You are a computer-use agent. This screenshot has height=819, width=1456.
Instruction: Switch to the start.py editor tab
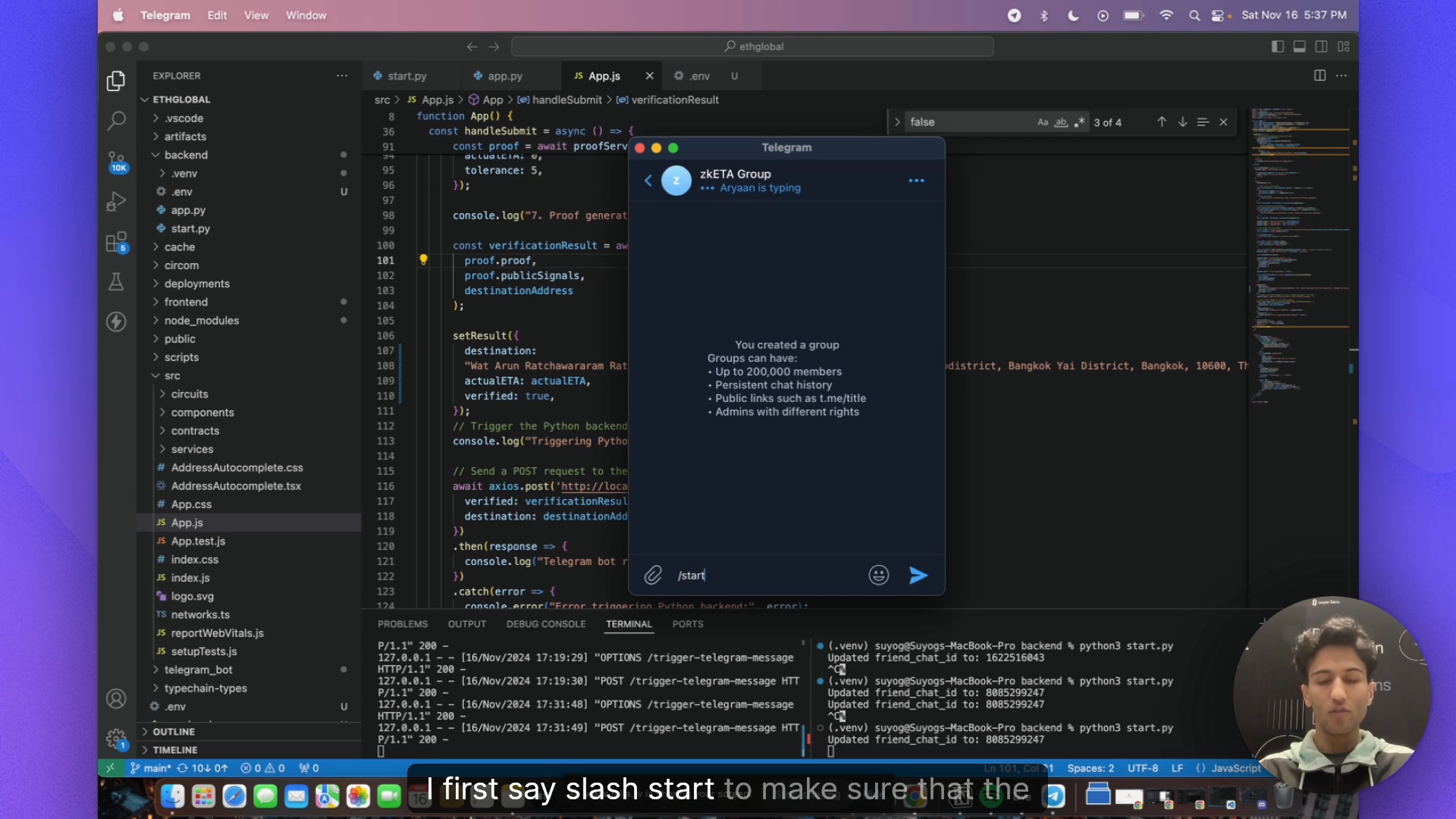coord(407,76)
